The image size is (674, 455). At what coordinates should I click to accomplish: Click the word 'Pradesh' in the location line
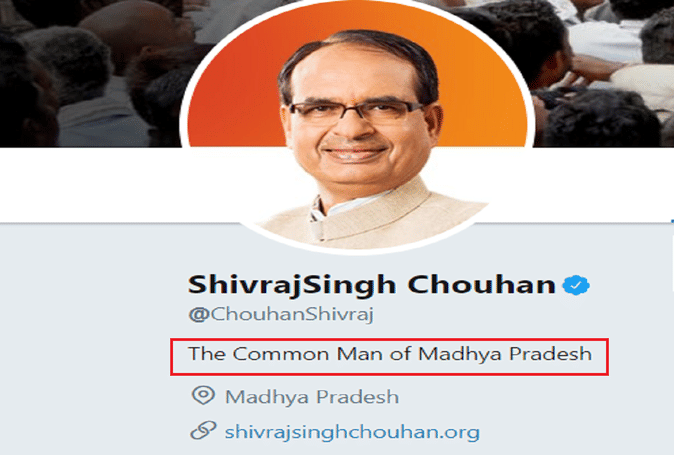pos(358,397)
